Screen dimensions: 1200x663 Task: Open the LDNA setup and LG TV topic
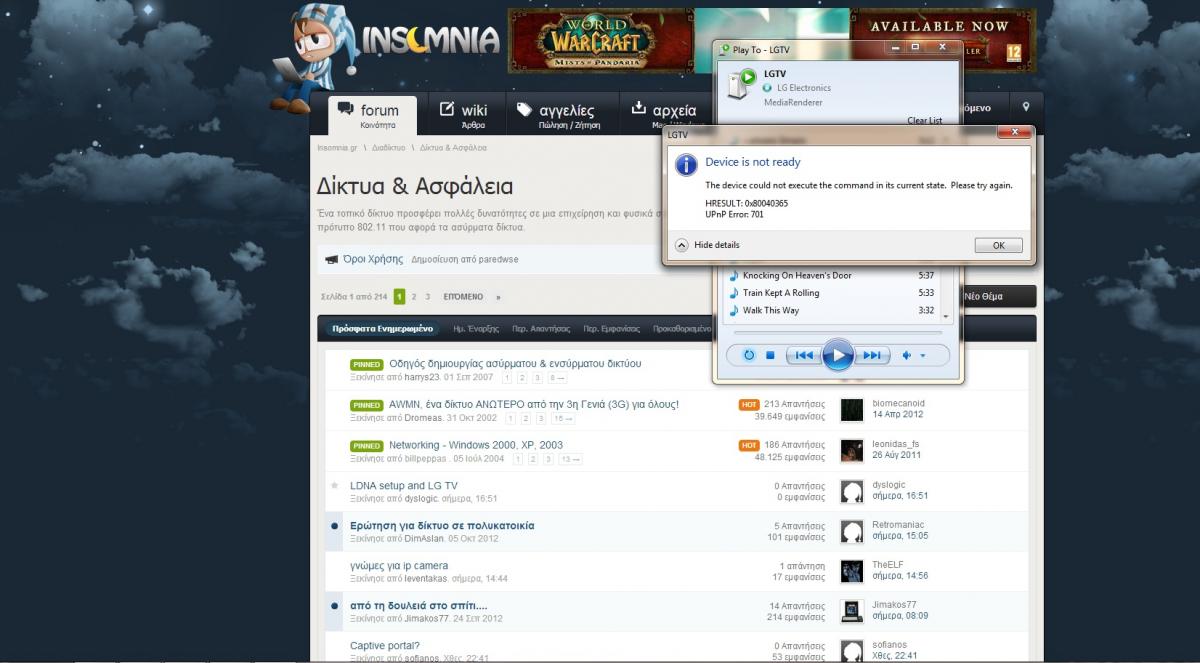403,486
